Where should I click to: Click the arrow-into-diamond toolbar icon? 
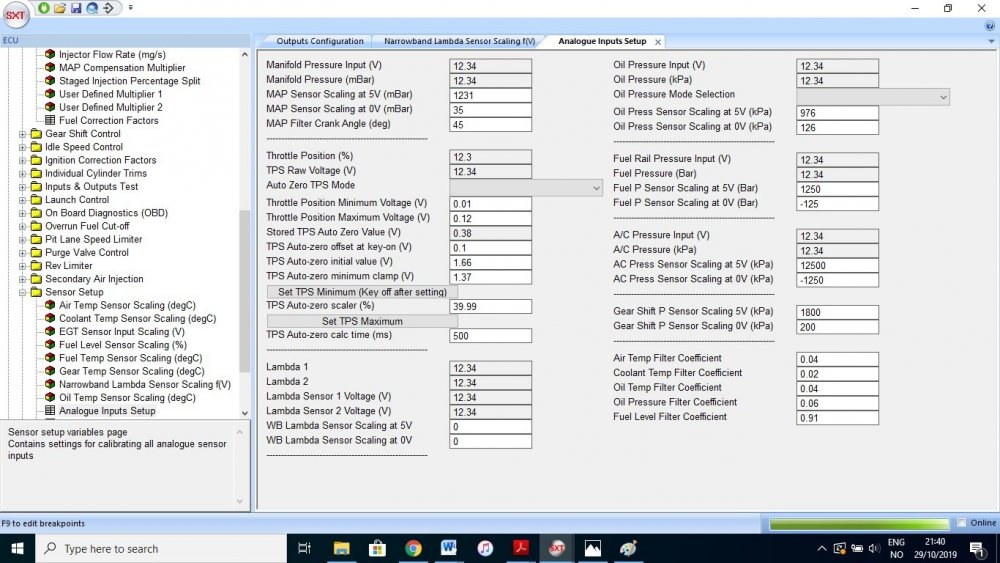coord(108,8)
